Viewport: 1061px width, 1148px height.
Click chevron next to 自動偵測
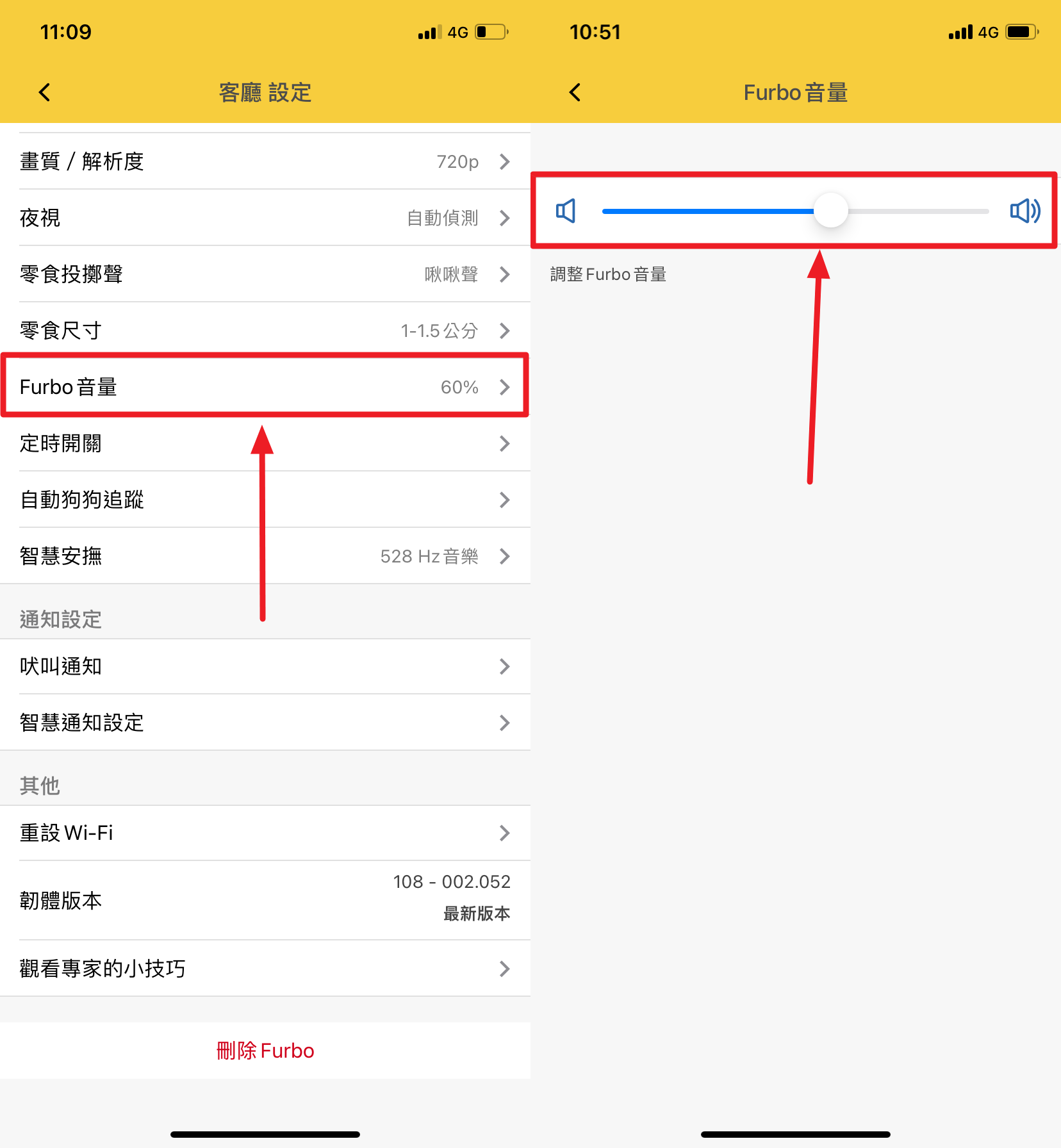(505, 218)
